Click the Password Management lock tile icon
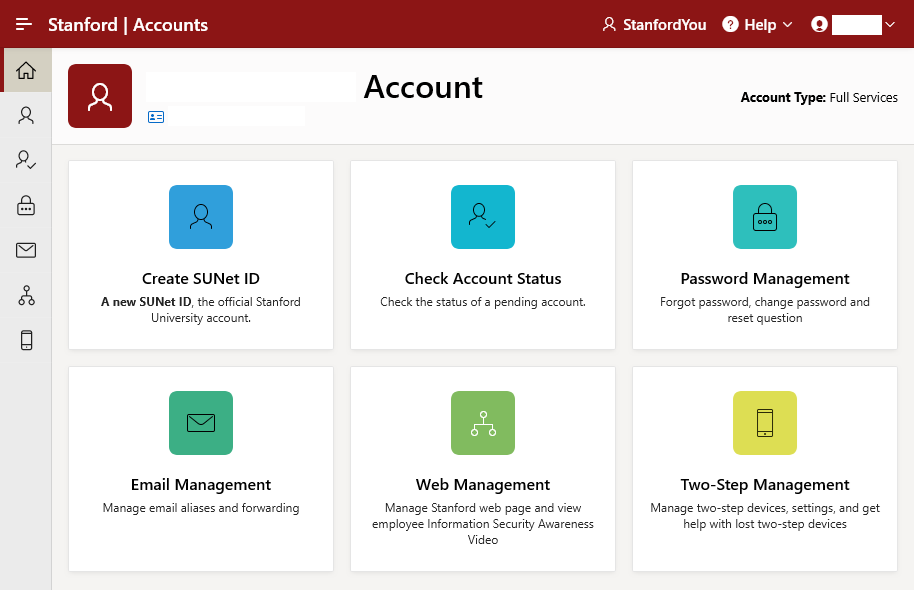915x590 pixels. [x=764, y=217]
